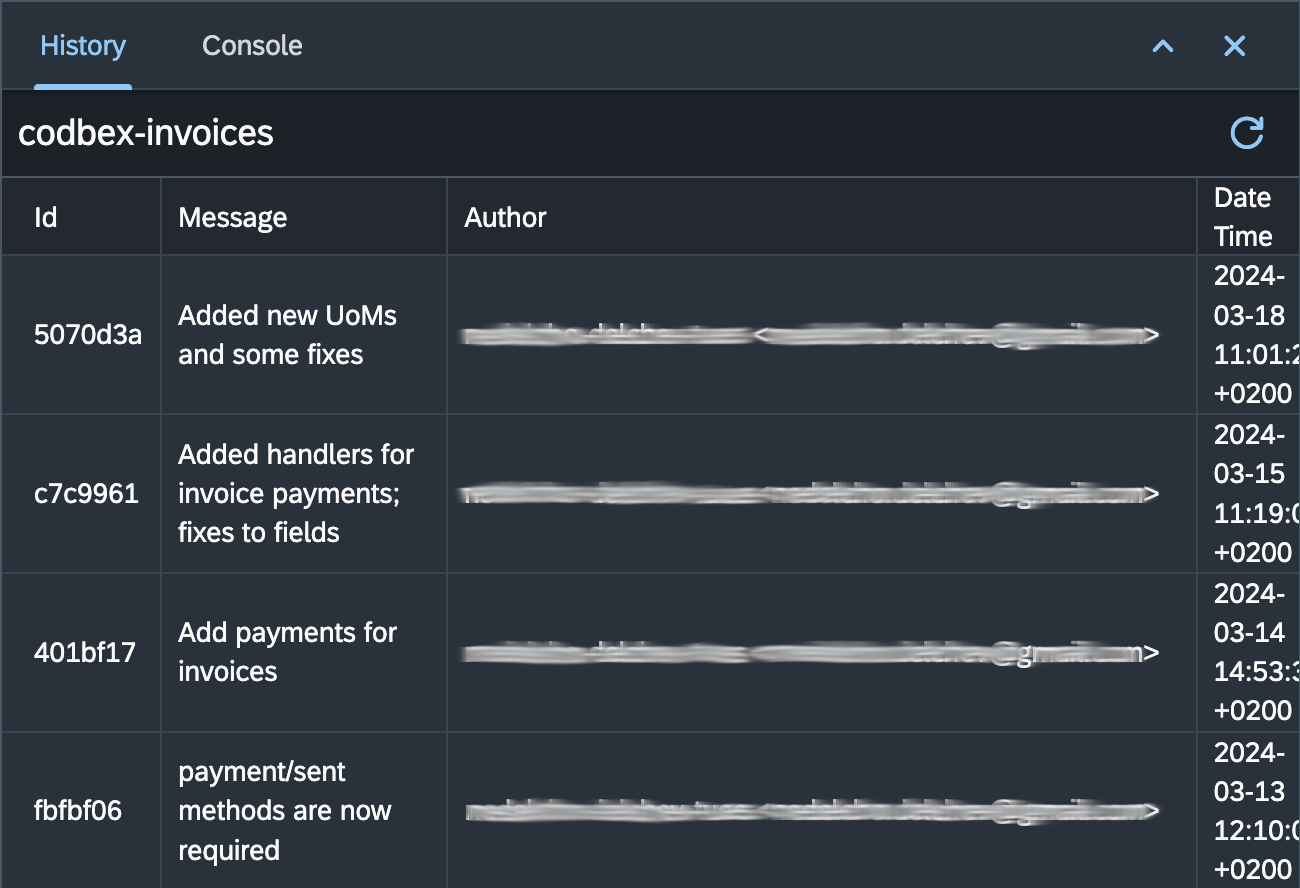Refresh the codbex-invoices git history
Image resolution: width=1300 pixels, height=888 pixels.
point(1246,133)
